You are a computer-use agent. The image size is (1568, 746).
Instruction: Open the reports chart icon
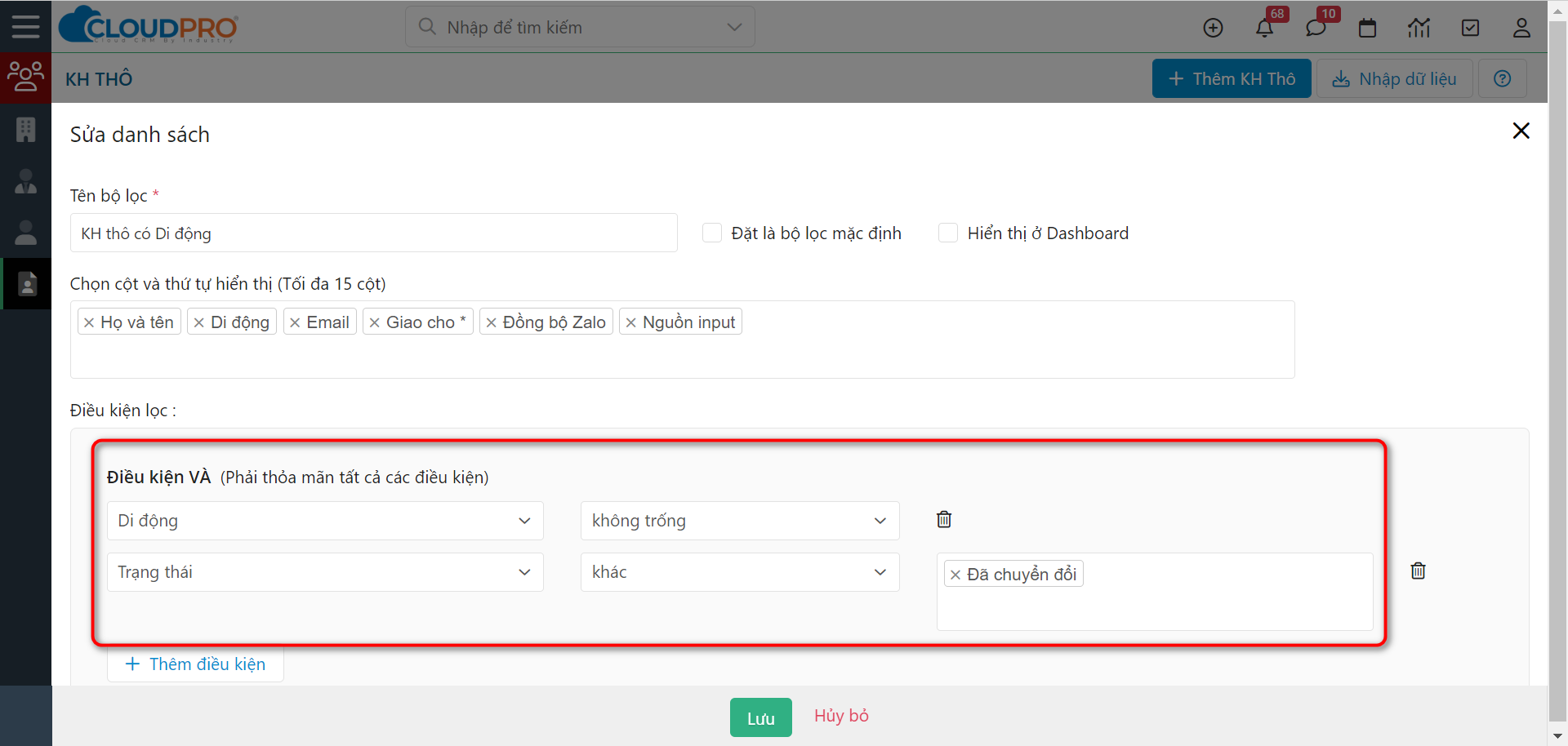(1419, 28)
